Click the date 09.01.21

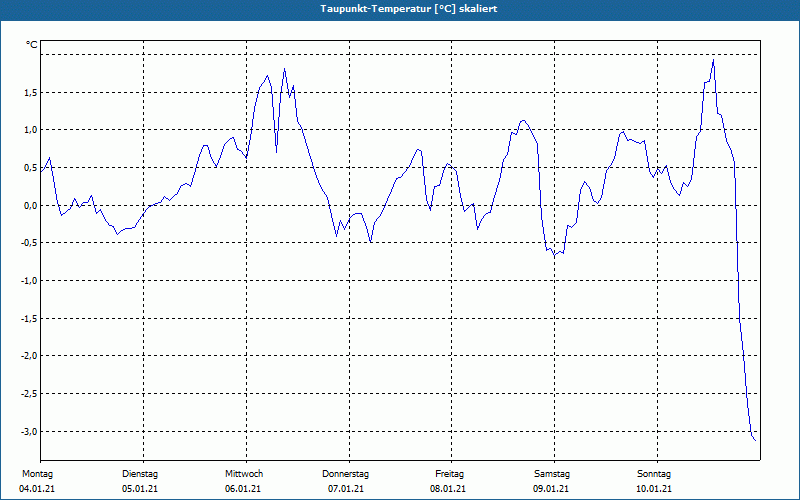(551, 489)
